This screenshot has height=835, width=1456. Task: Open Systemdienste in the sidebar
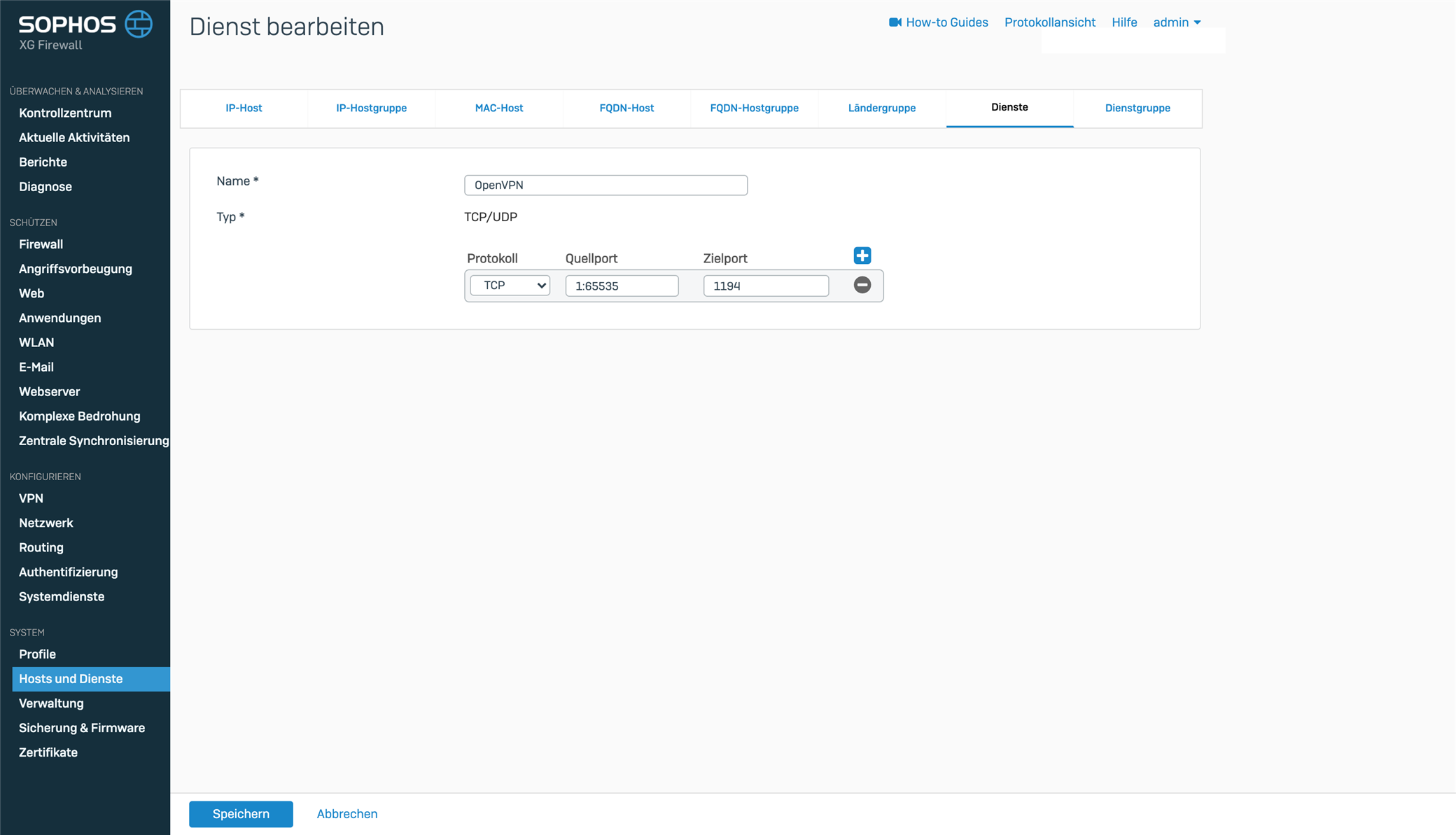click(x=62, y=596)
